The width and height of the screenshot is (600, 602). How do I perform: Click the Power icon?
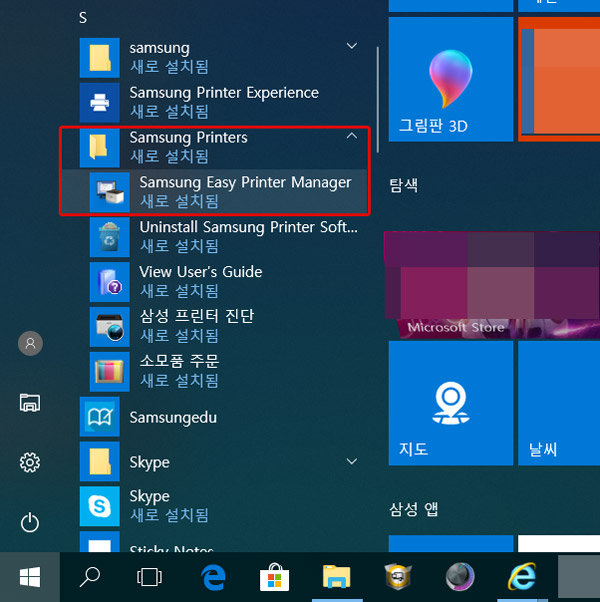[30, 522]
